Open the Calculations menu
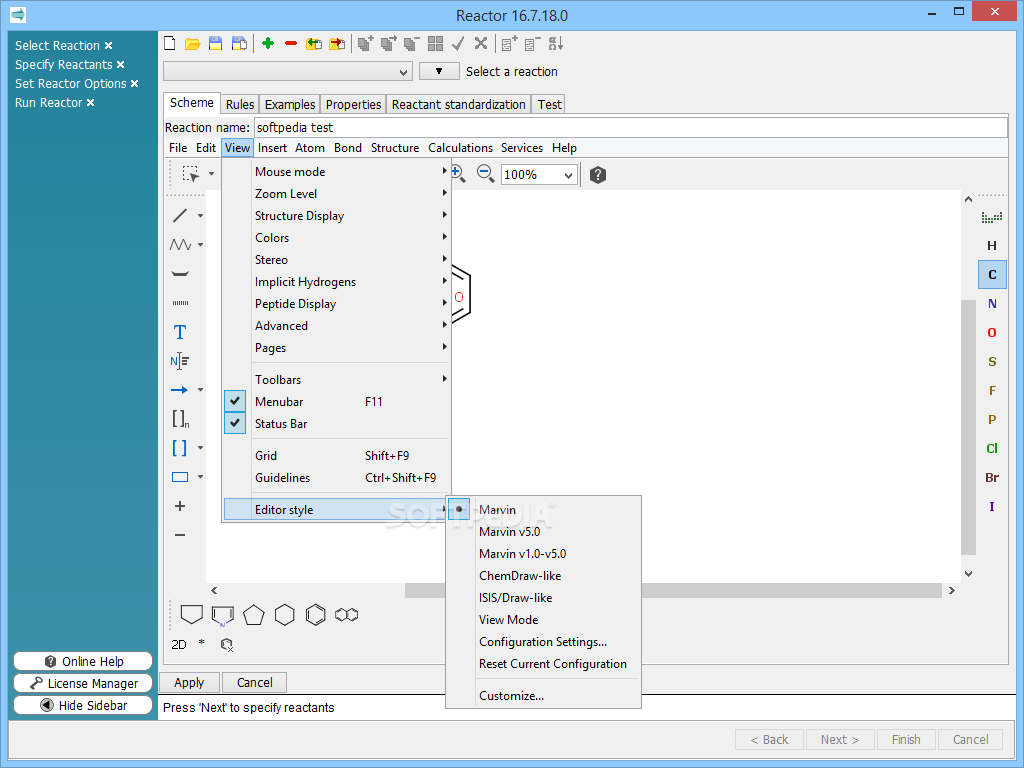 [x=460, y=148]
